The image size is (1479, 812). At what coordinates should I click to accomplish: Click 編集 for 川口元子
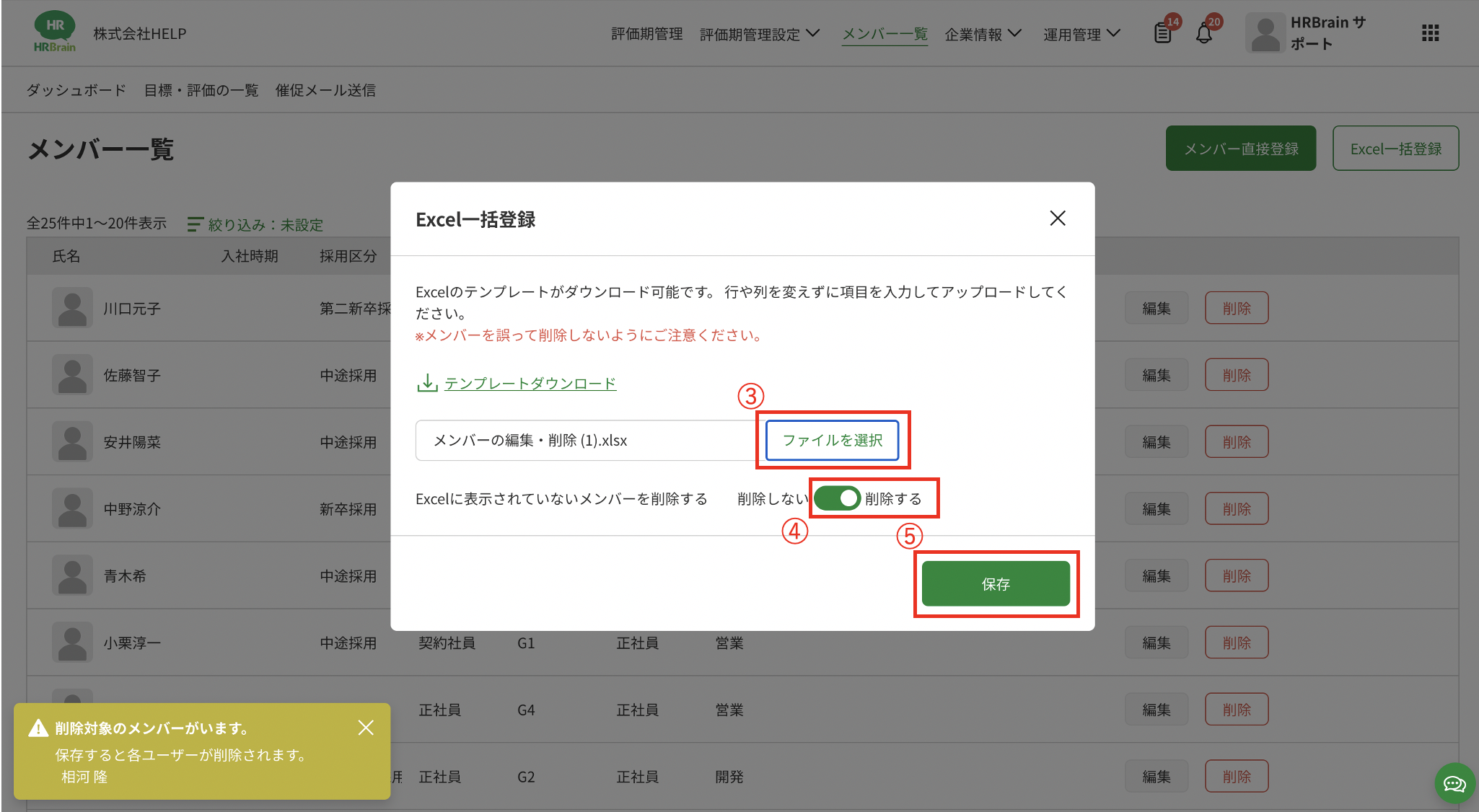coord(1157,308)
